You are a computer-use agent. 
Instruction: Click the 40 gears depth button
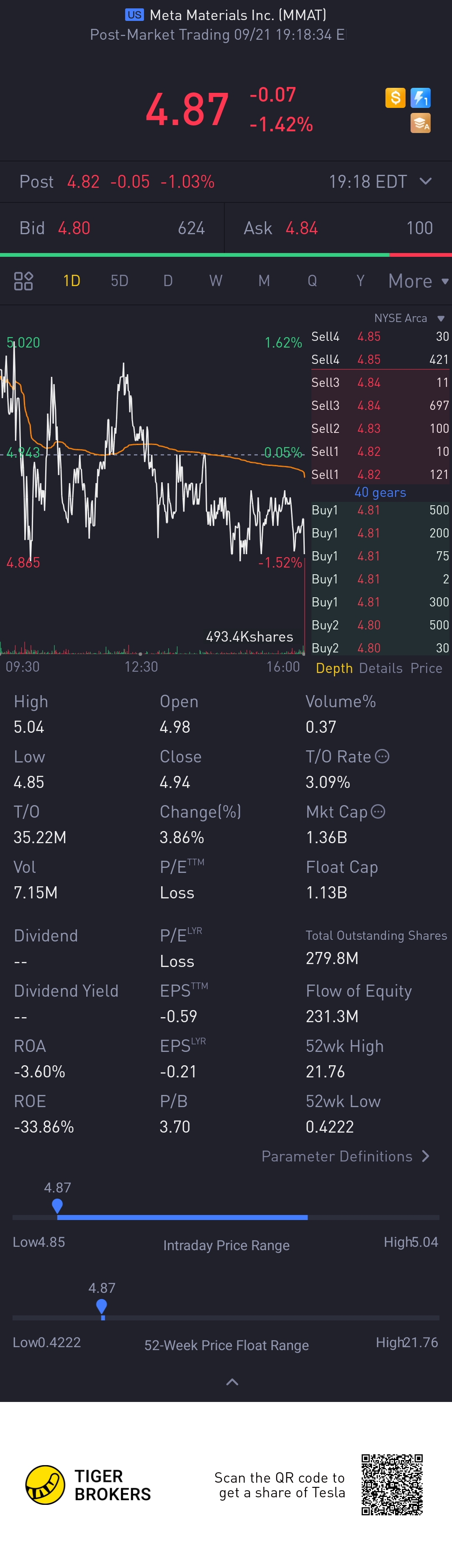[380, 492]
